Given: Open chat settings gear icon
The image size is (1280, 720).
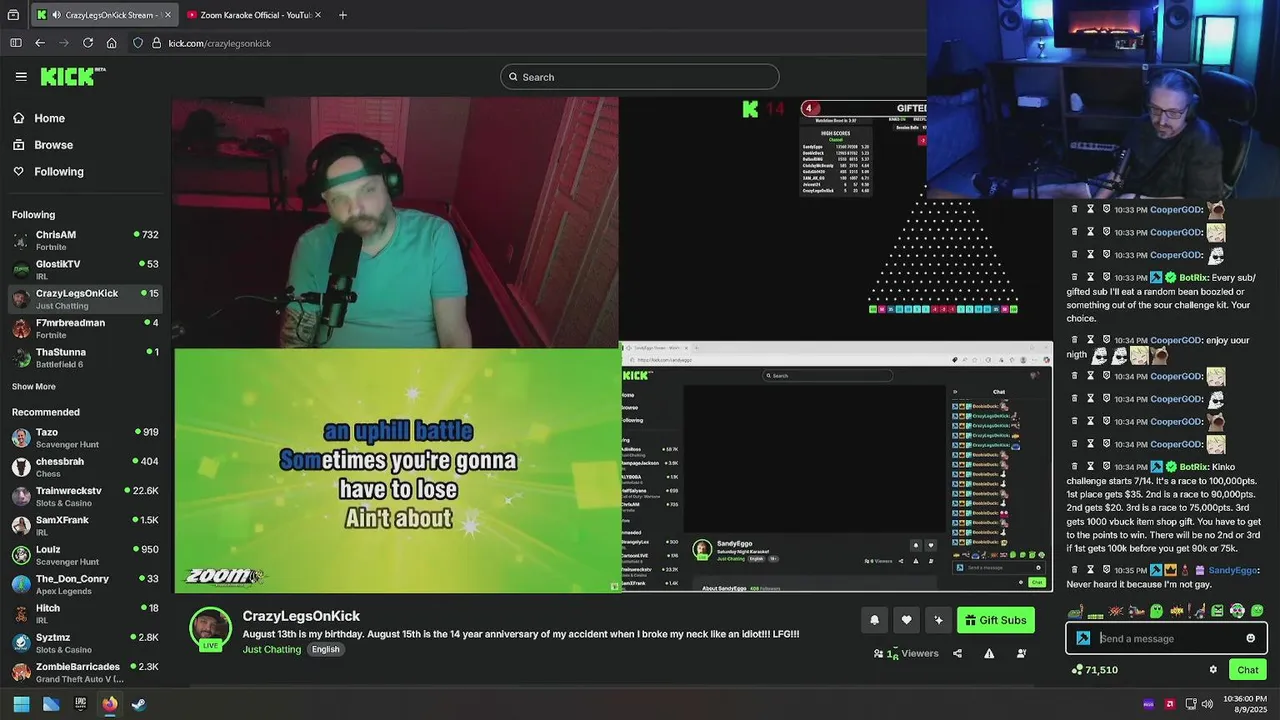Looking at the screenshot, I should click(1213, 670).
